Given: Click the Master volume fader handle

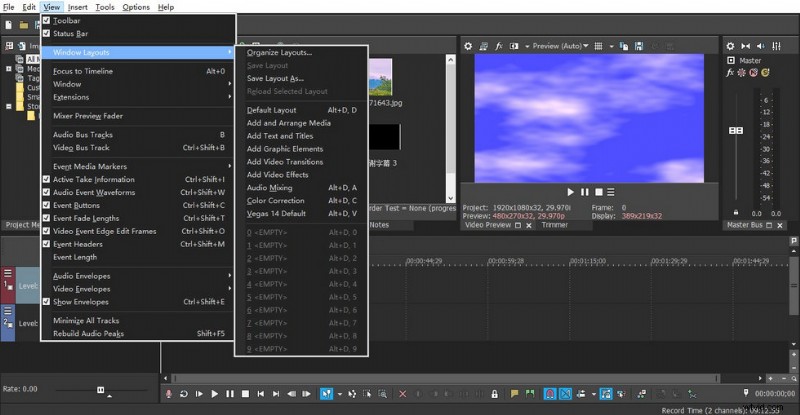Looking at the screenshot, I should point(736,131).
